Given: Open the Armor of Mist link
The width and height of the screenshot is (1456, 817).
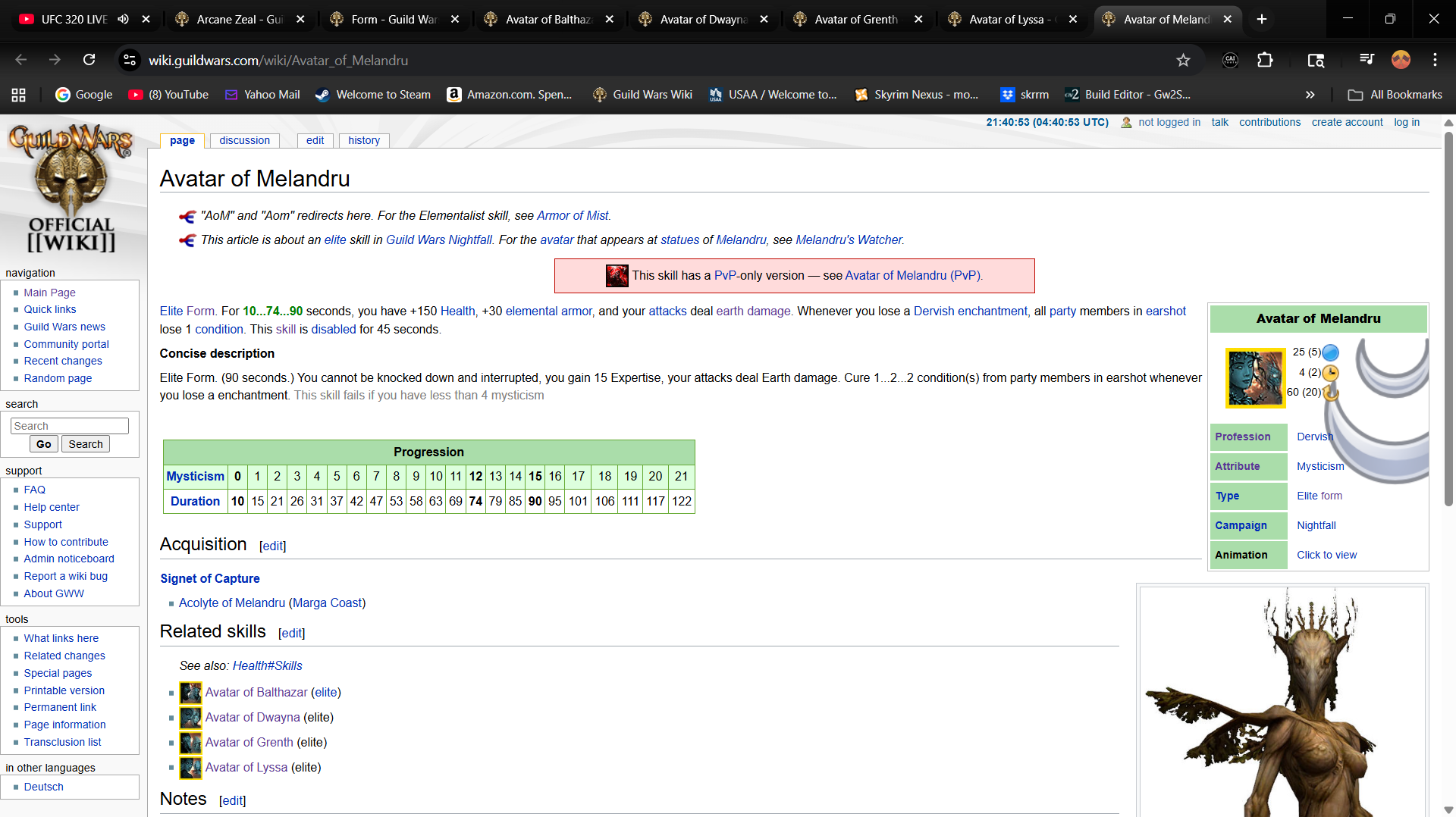Looking at the screenshot, I should [x=573, y=215].
